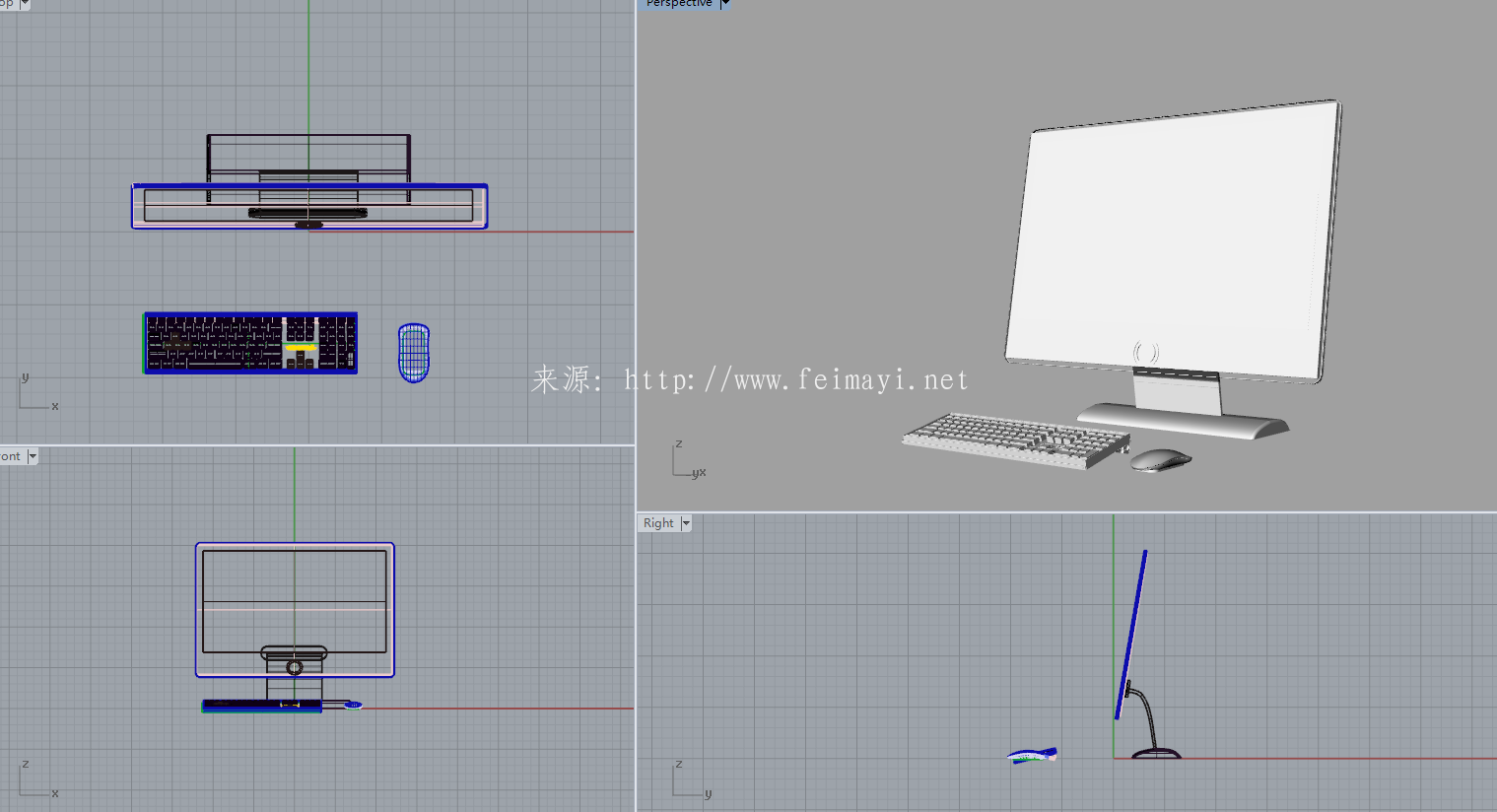Activate the Right viewport title label

[658, 523]
